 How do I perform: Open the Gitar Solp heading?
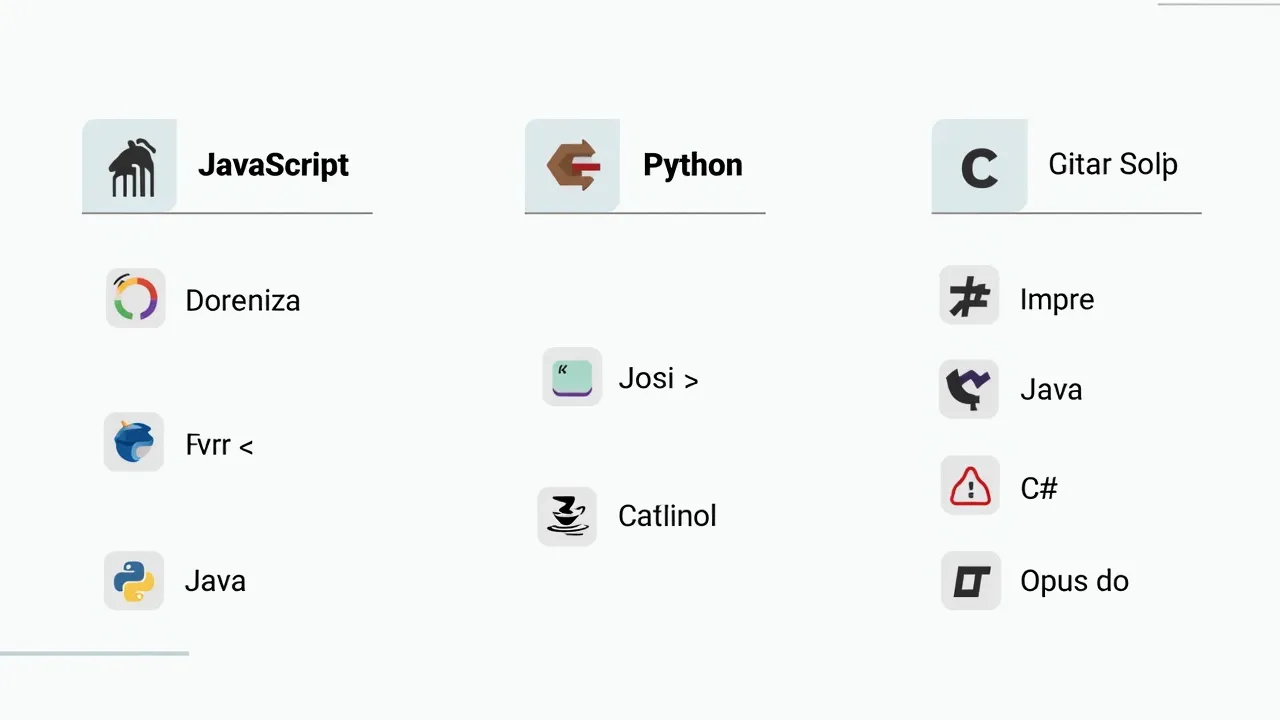pyautogui.click(x=1113, y=164)
